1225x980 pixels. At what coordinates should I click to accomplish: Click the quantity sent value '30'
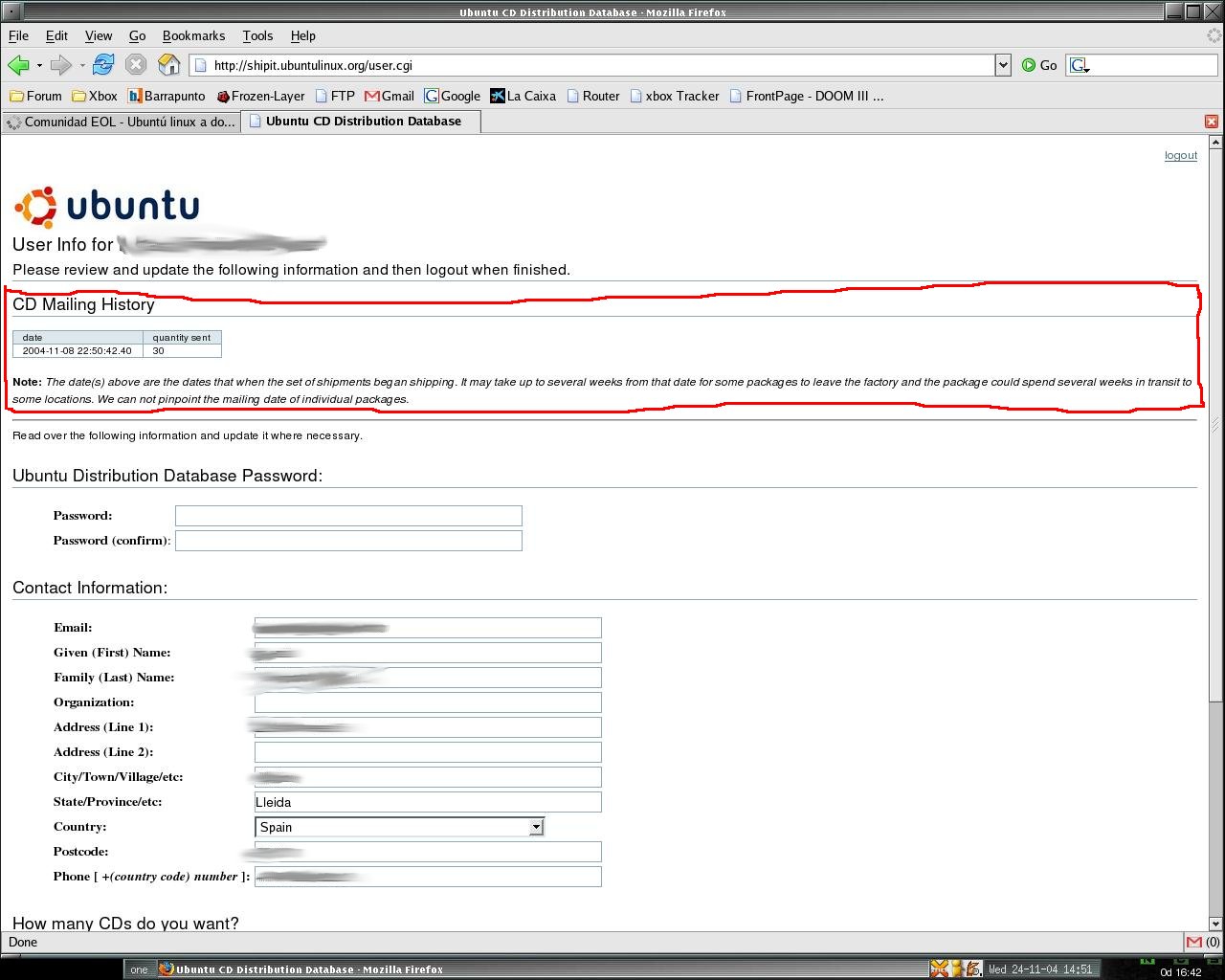(x=182, y=351)
